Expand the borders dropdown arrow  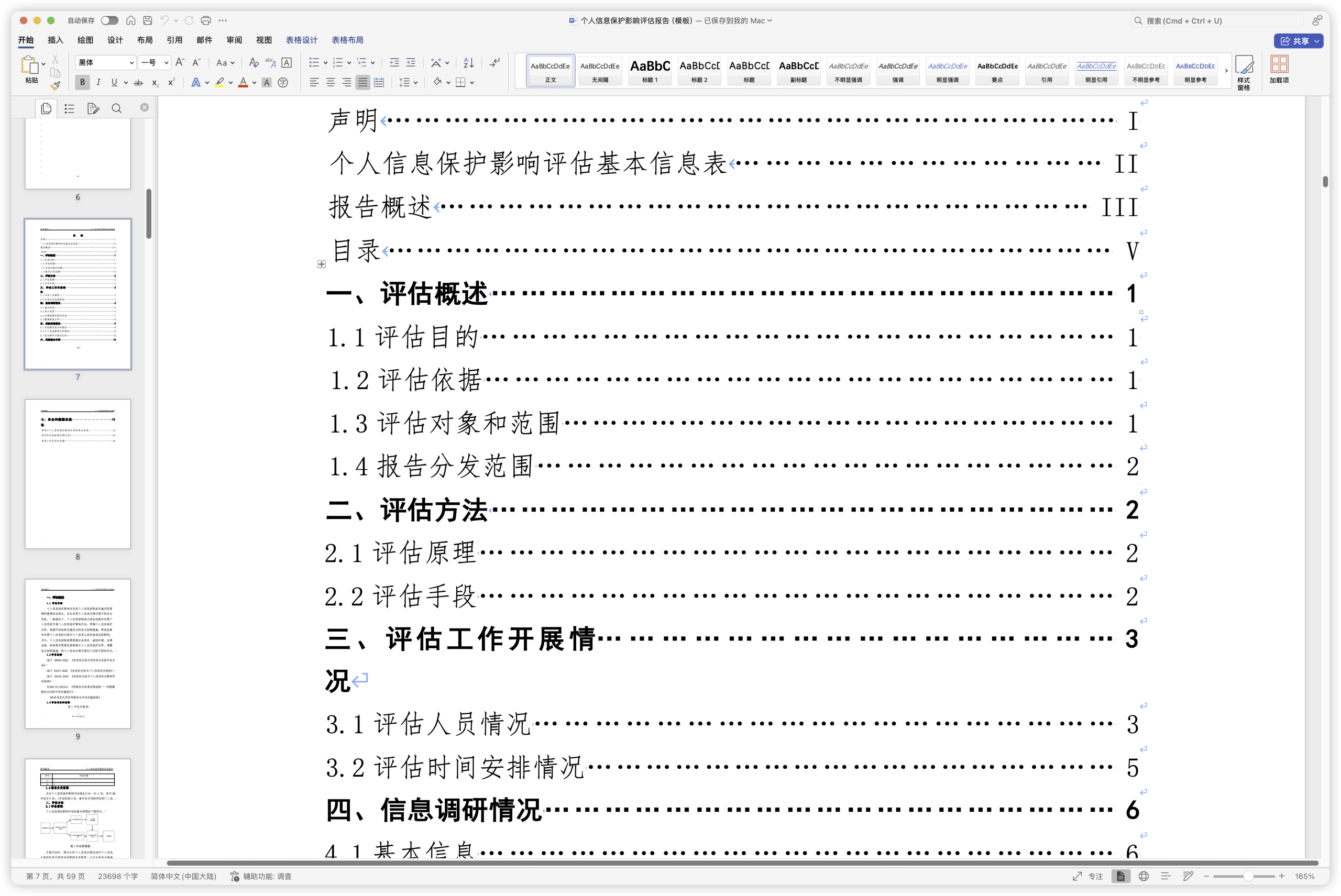472,82
